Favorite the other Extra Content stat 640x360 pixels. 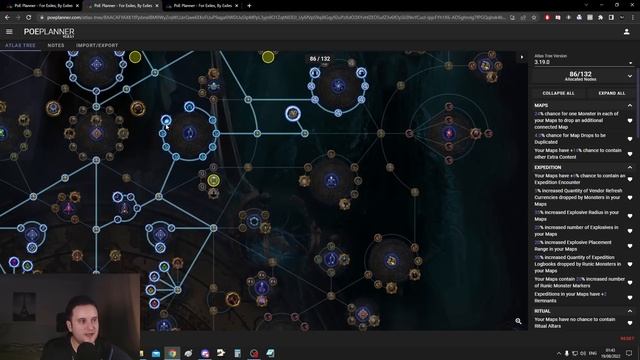[630, 154]
